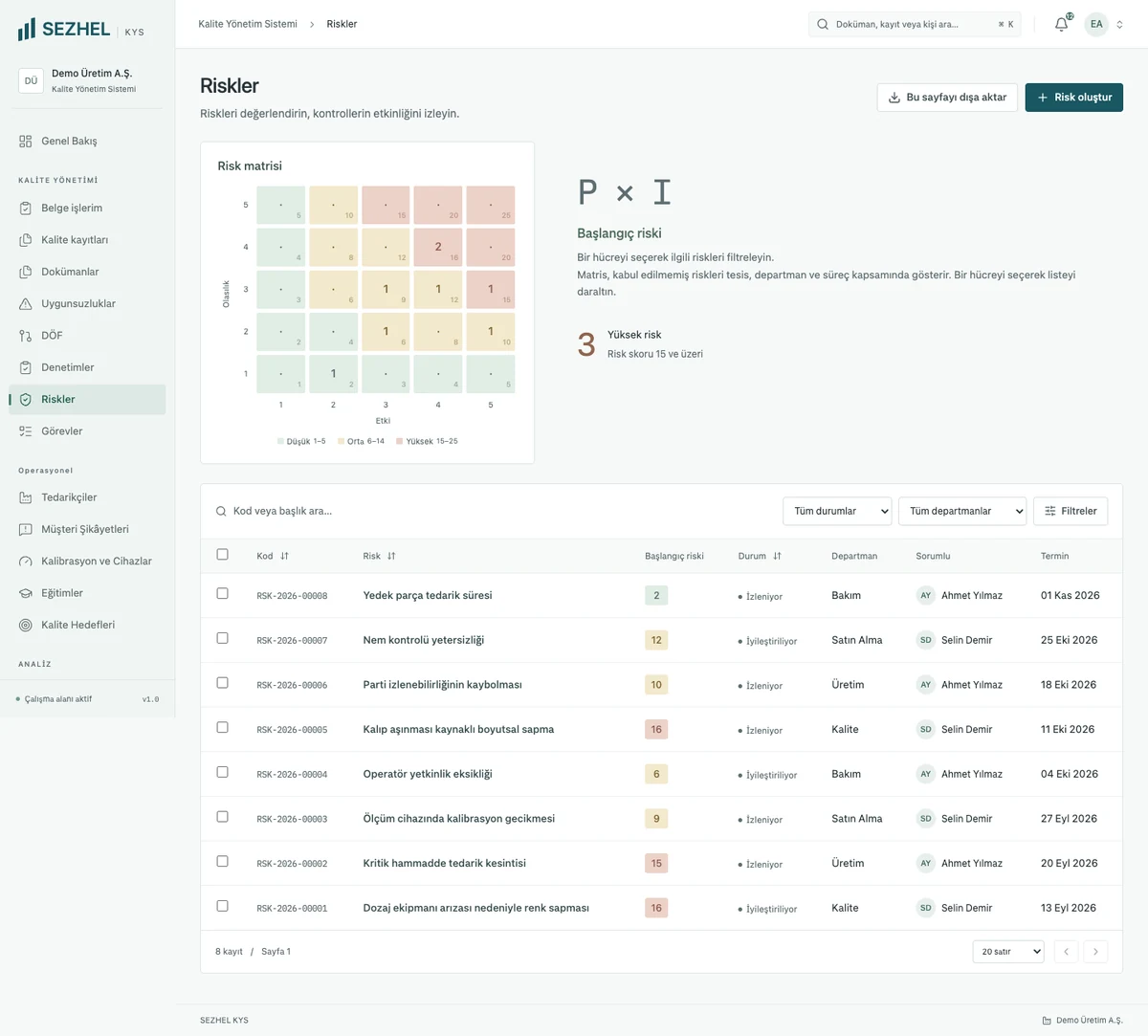The height and width of the screenshot is (1036, 1148).
Task: Select Riskler in the sidebar
Action: [x=87, y=400]
